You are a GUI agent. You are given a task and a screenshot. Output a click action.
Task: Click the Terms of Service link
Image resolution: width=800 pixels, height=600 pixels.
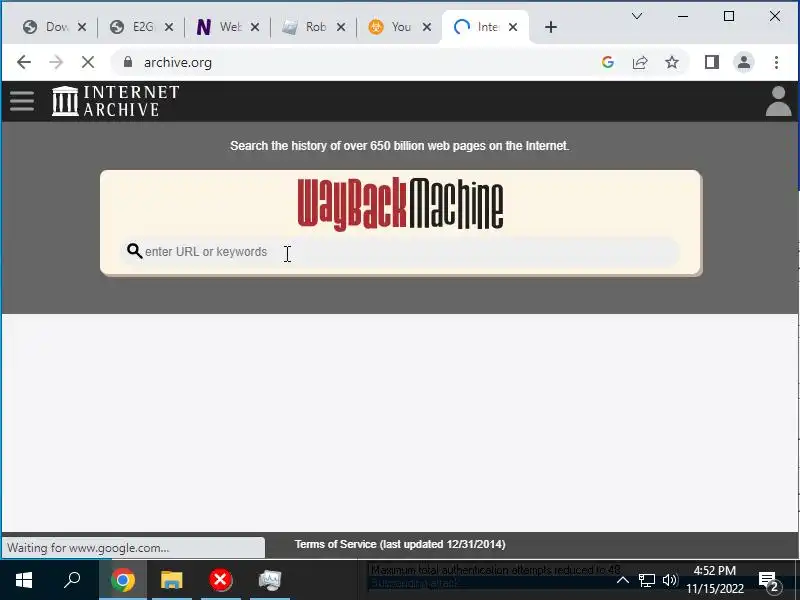(x=400, y=544)
